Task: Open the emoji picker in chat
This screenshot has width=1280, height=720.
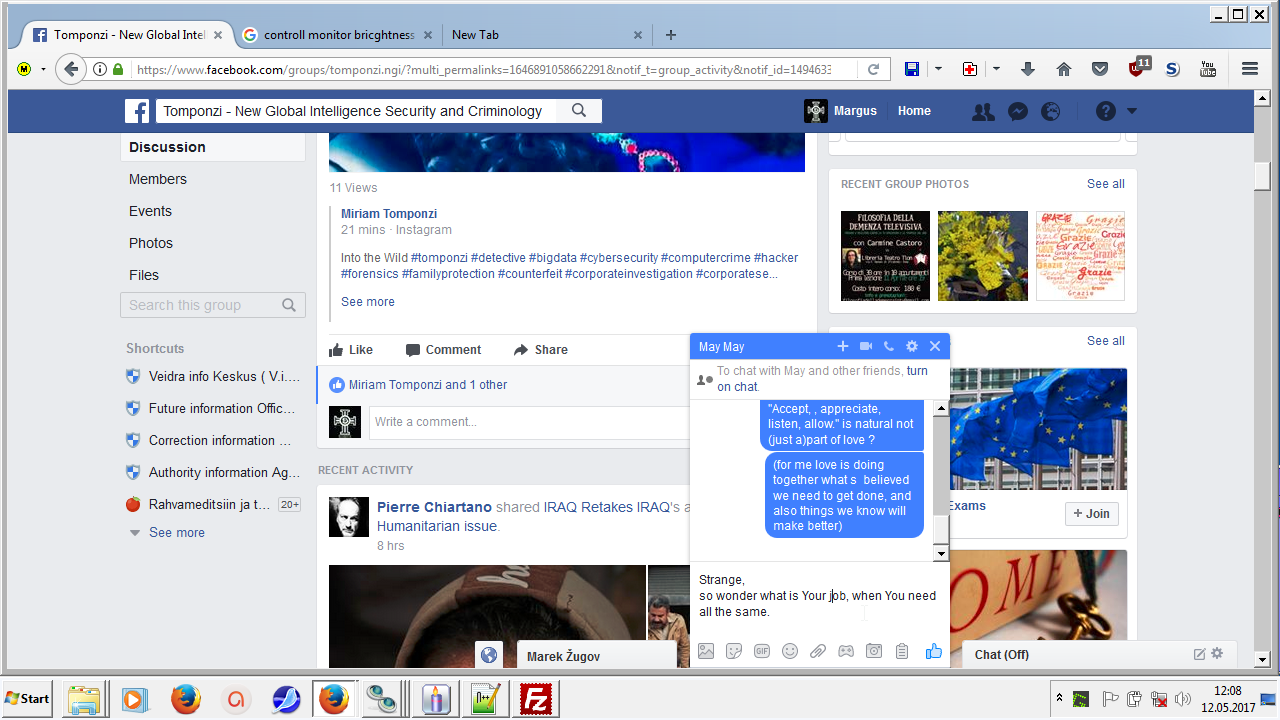Action: [x=790, y=651]
